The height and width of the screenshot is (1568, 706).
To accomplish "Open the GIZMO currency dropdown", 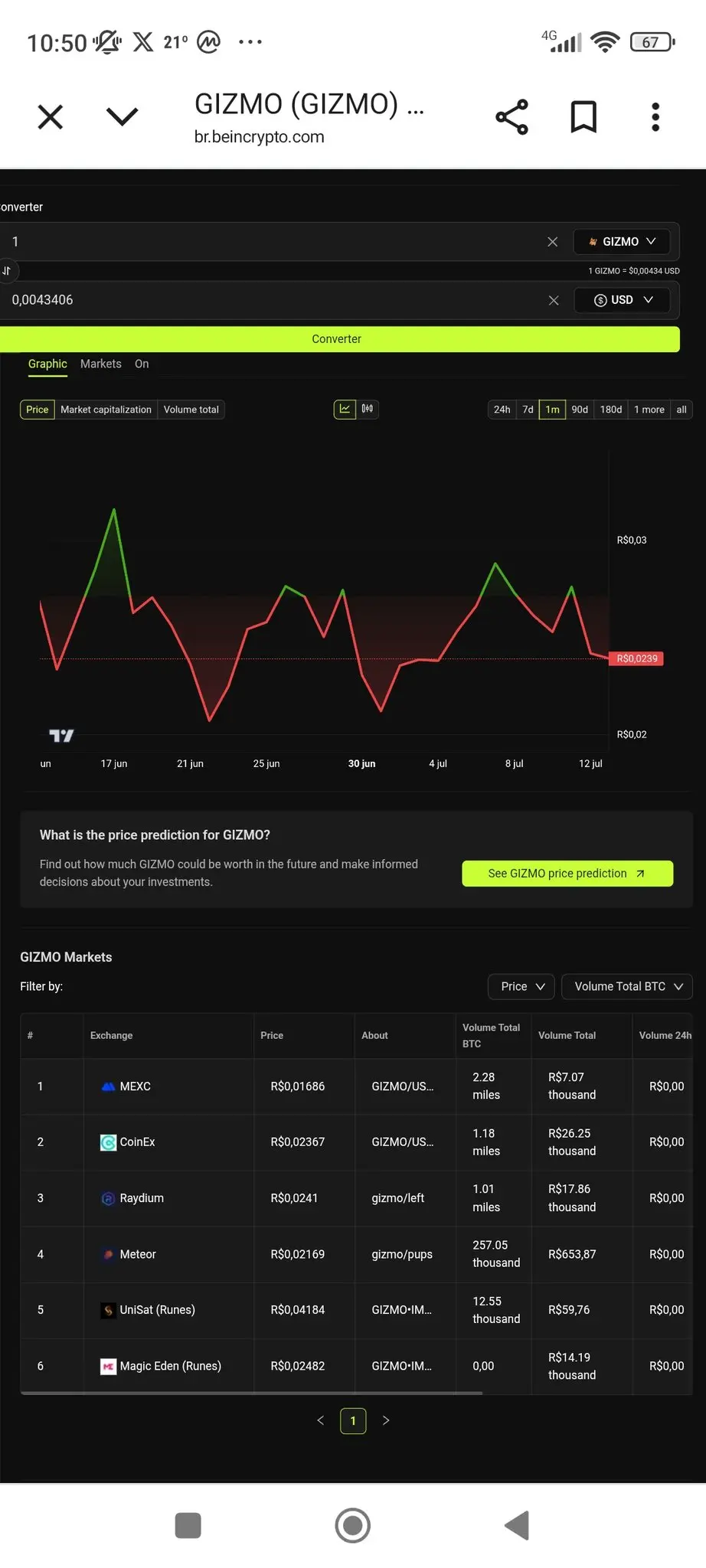I will 622,241.
